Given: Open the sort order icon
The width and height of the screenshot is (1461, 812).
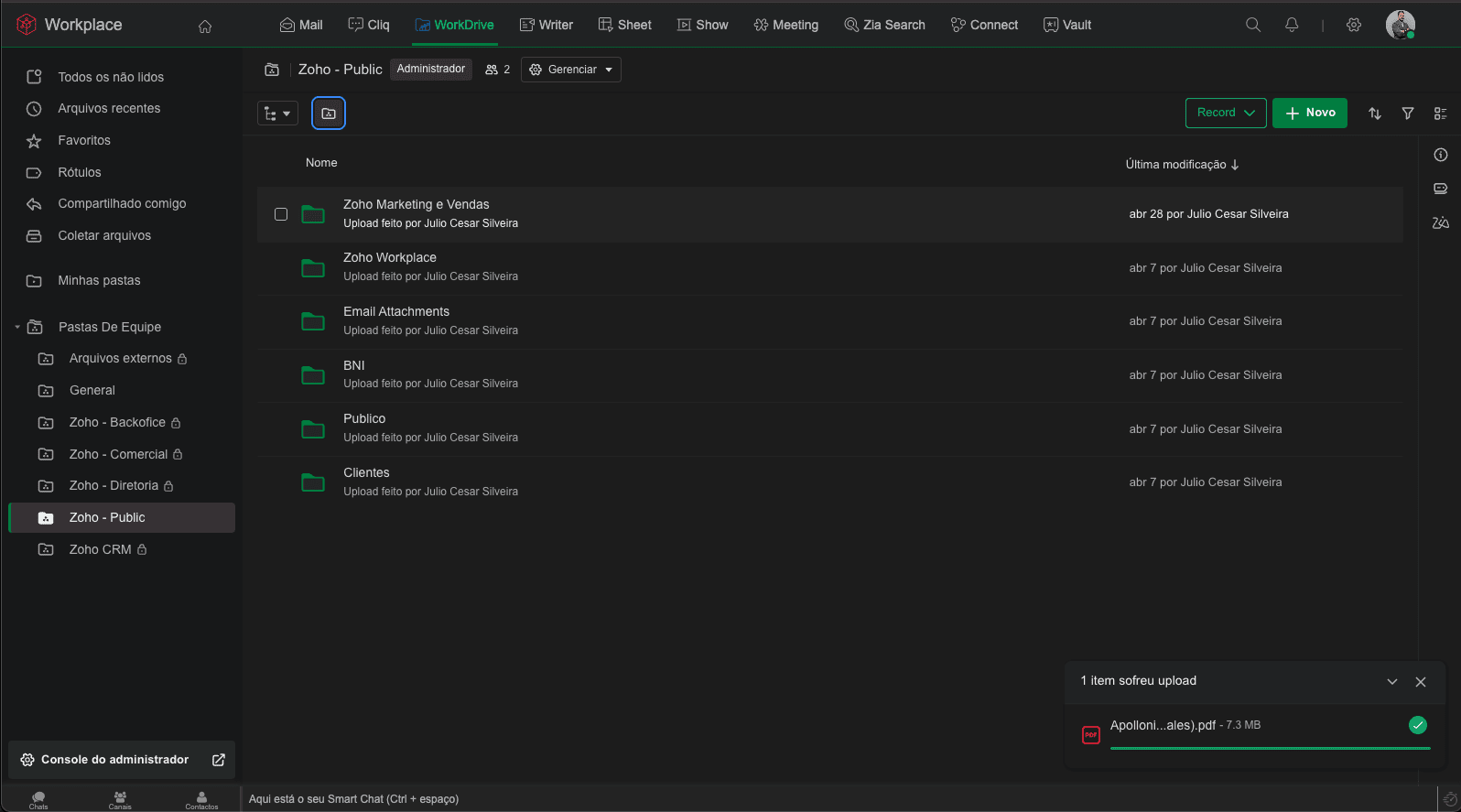Looking at the screenshot, I should click(x=1375, y=114).
